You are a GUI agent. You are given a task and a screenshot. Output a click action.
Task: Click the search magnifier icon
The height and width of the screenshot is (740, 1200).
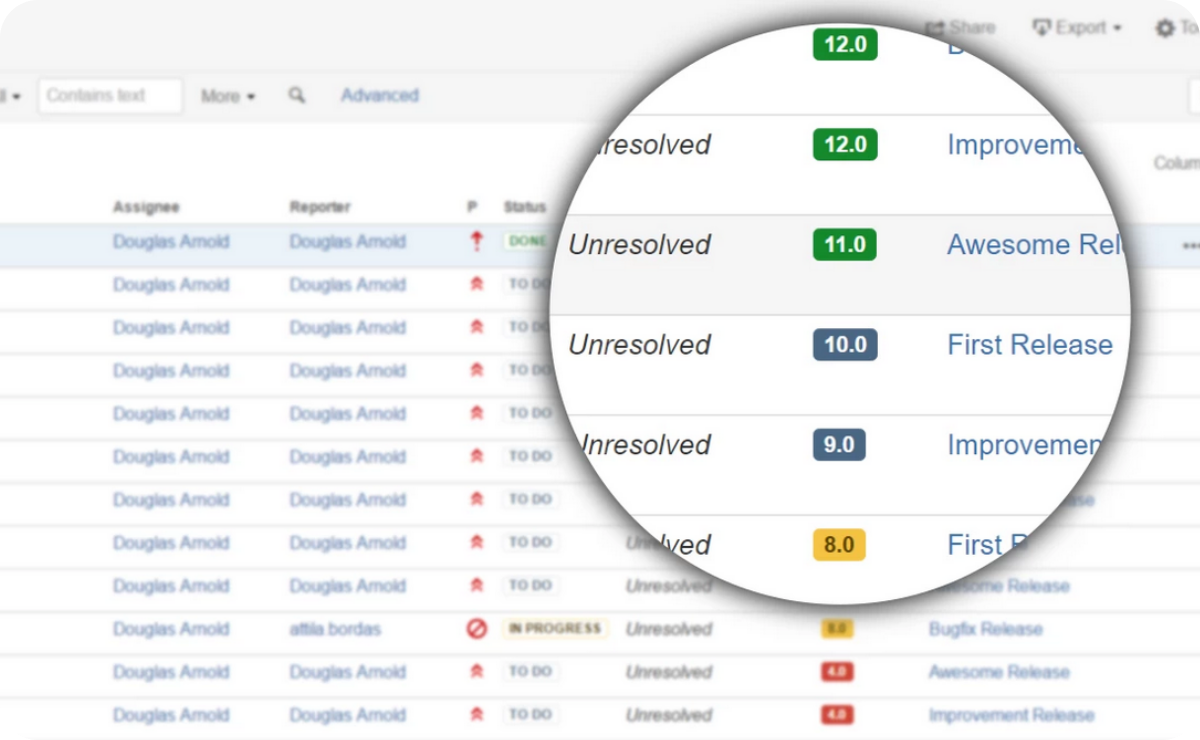[x=297, y=95]
